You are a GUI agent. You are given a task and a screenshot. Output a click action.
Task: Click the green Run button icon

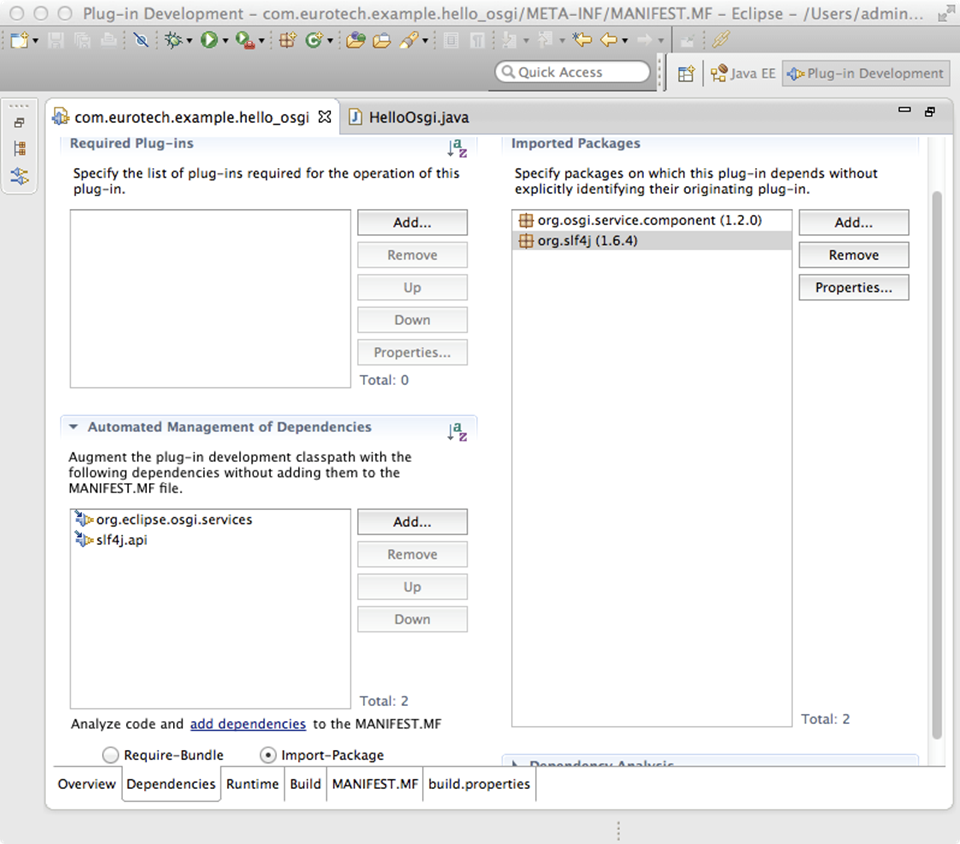(209, 40)
